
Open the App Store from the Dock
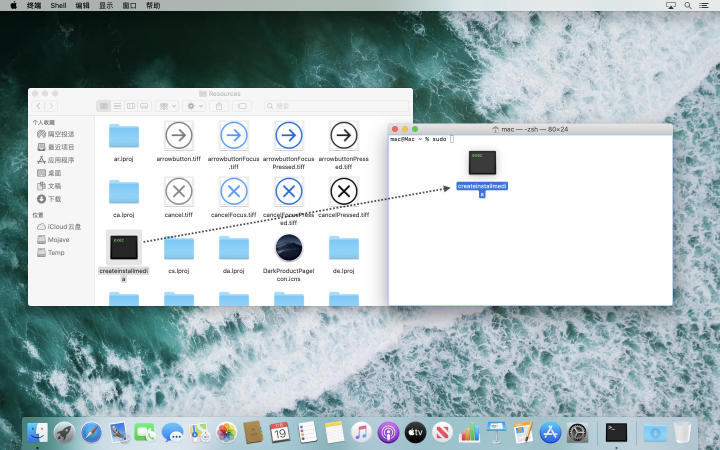pyautogui.click(x=551, y=433)
